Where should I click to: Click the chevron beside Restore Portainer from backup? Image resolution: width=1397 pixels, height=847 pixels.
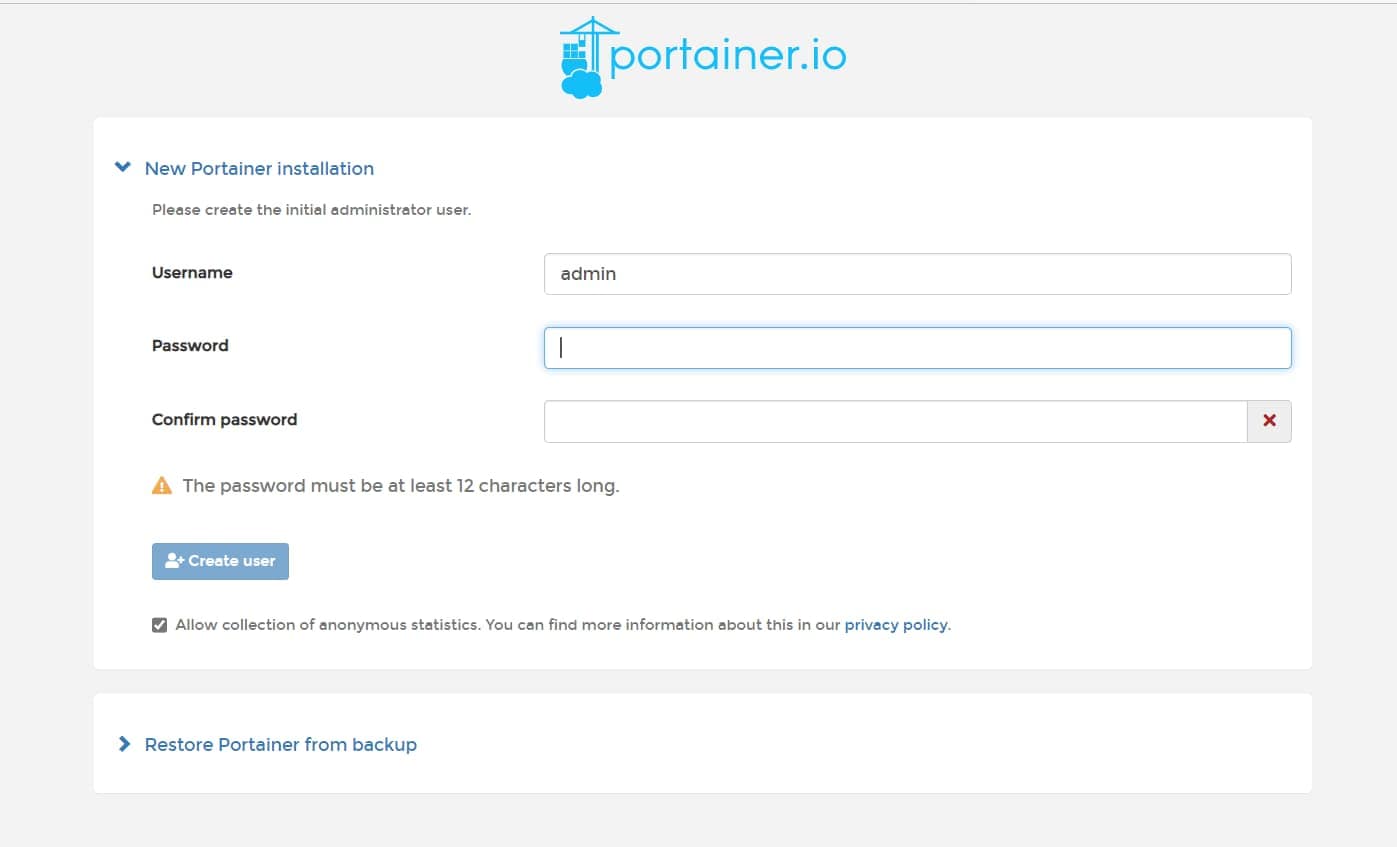point(124,743)
